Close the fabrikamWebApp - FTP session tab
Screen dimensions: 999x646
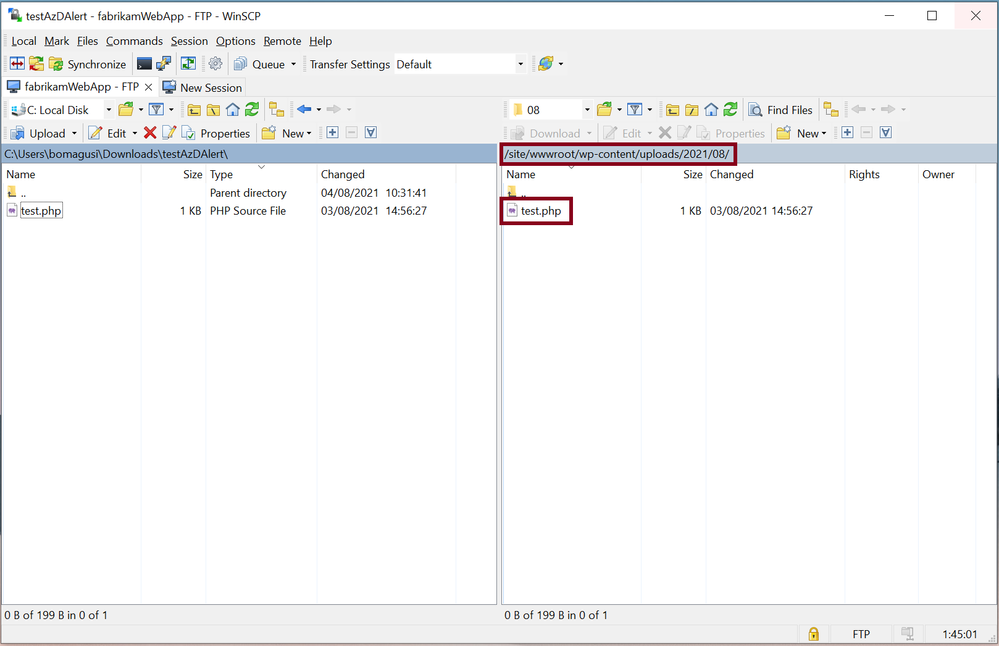pos(148,87)
